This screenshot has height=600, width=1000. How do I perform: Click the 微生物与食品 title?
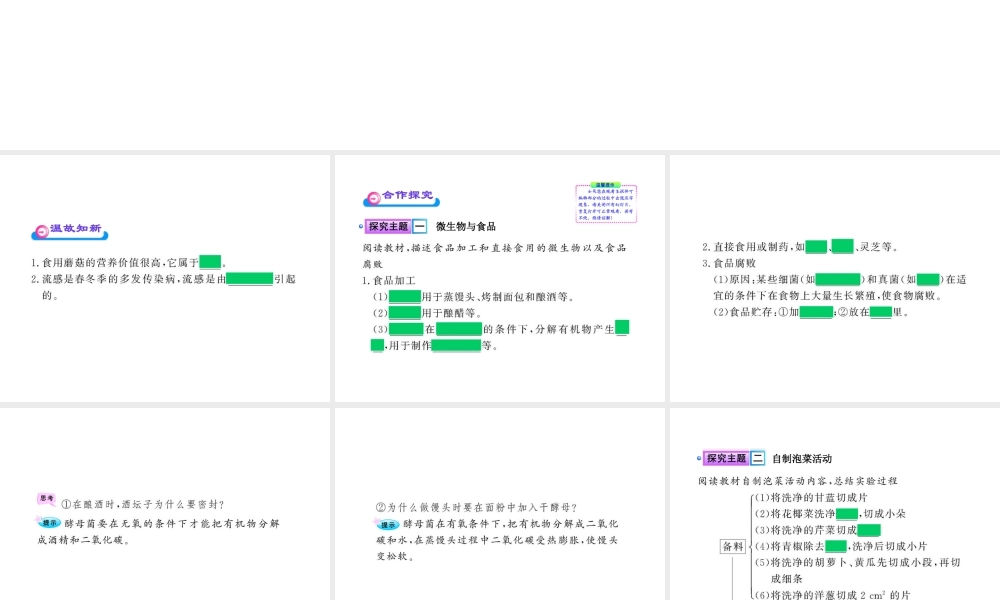[466, 226]
